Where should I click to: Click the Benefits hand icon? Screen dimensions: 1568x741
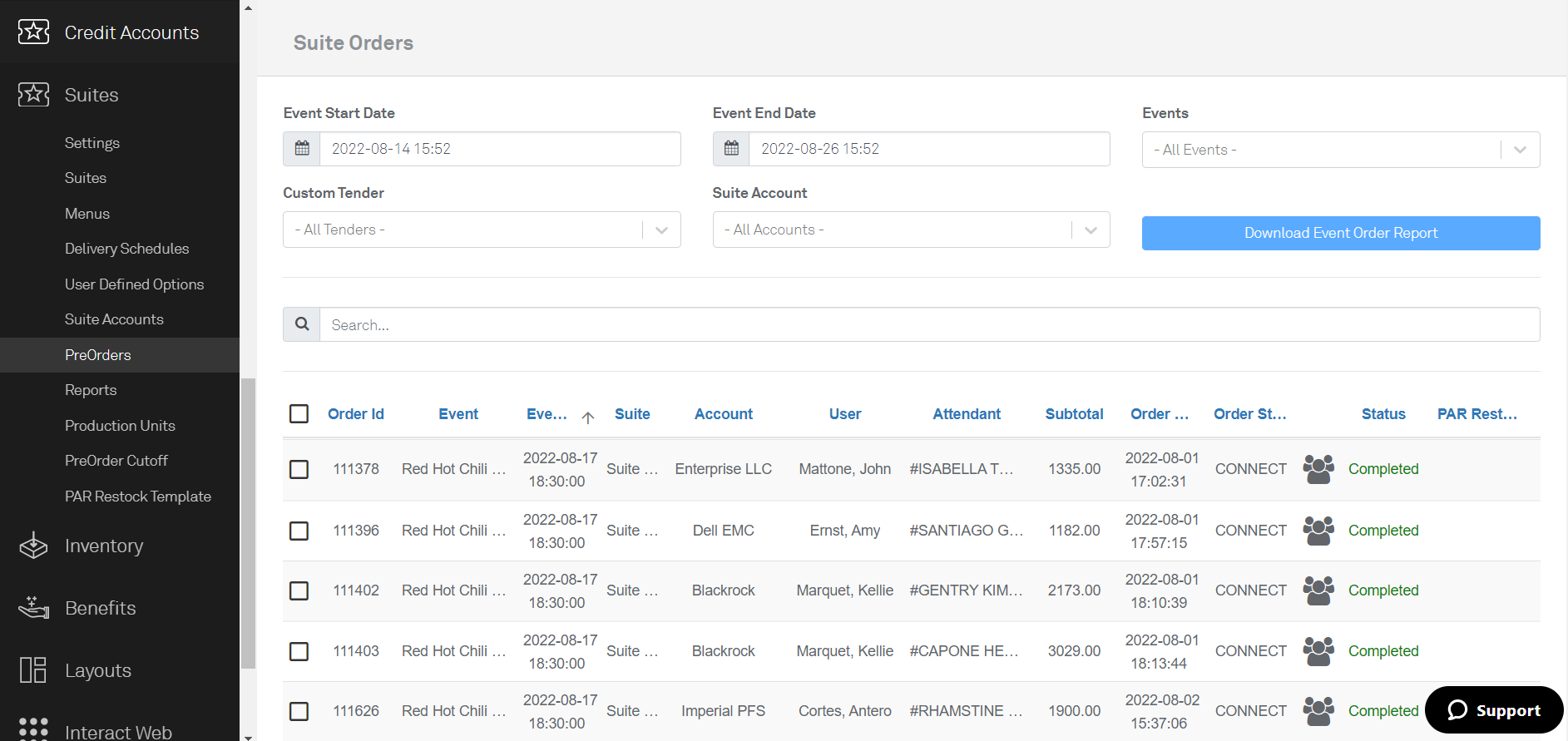coord(33,608)
